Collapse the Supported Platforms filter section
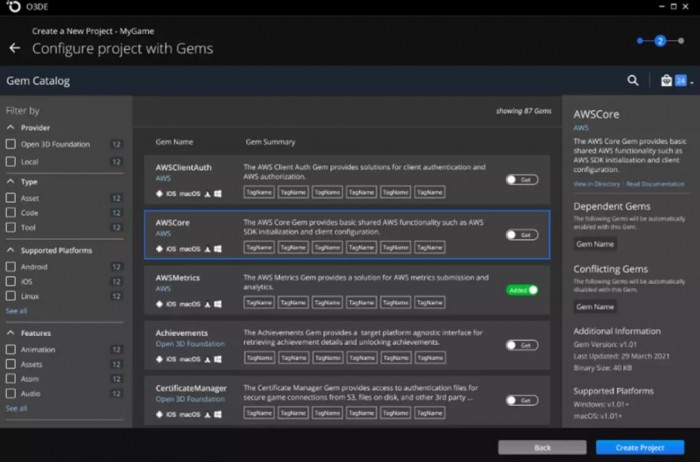 (11, 250)
